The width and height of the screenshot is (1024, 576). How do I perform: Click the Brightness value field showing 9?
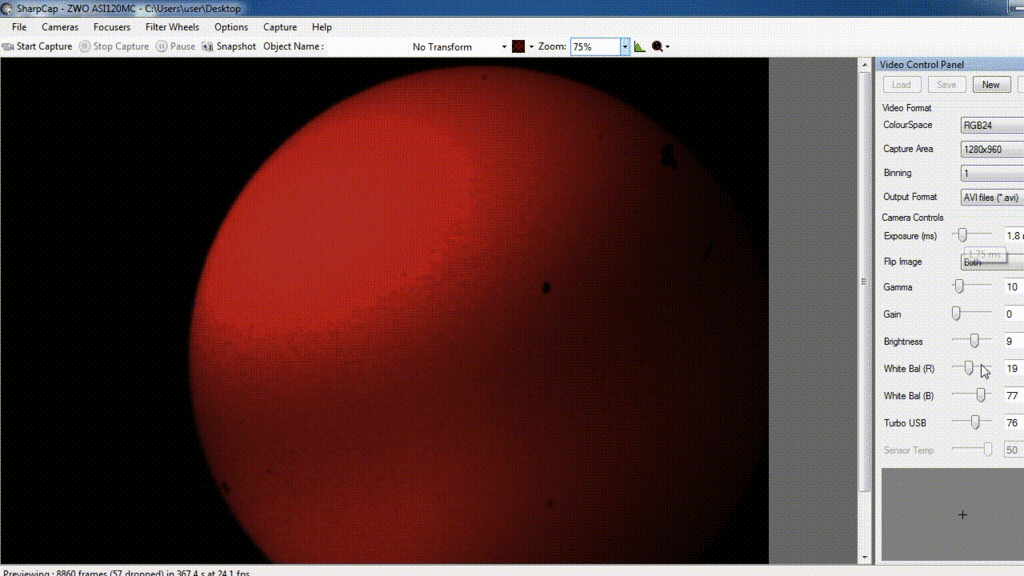[1014, 342]
